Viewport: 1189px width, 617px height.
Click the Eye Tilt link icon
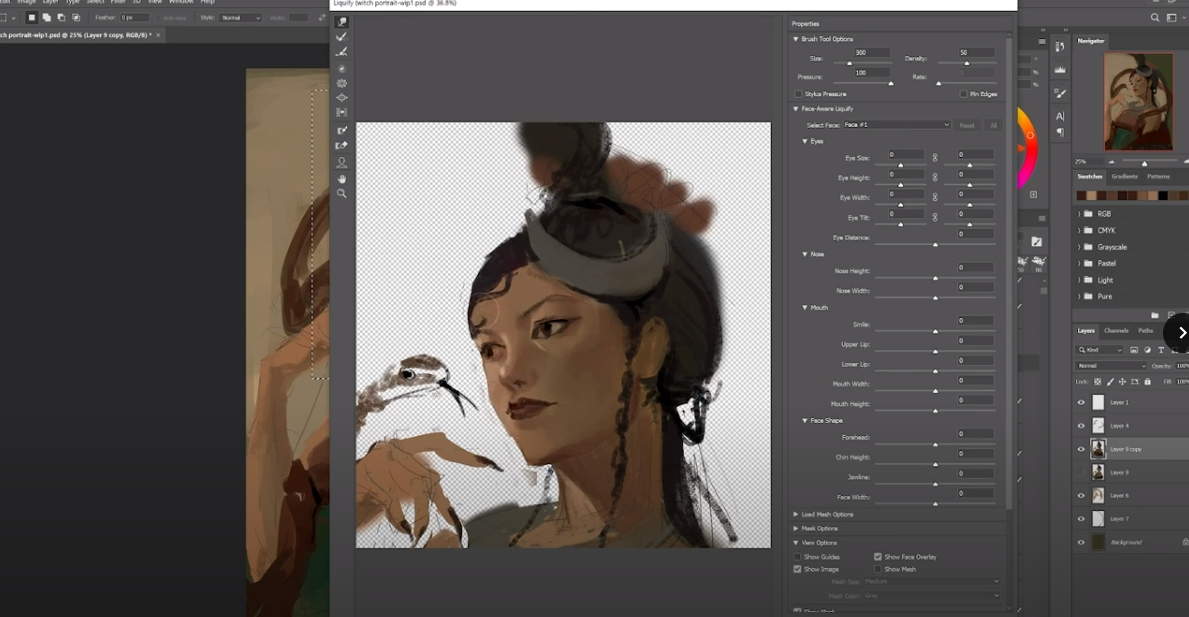(x=935, y=218)
